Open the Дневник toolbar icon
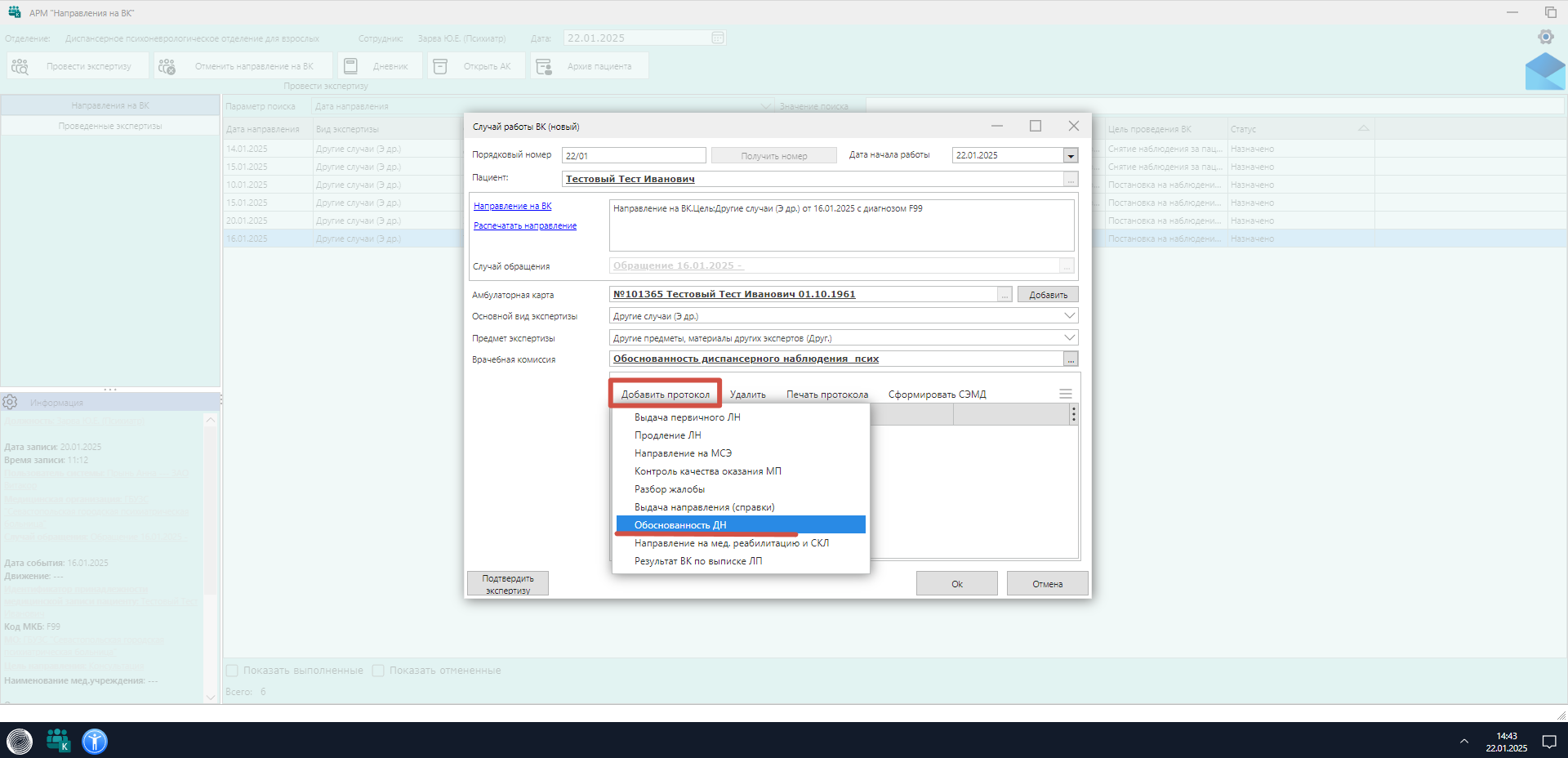This screenshot has height=758, width=1568. pyautogui.click(x=350, y=66)
